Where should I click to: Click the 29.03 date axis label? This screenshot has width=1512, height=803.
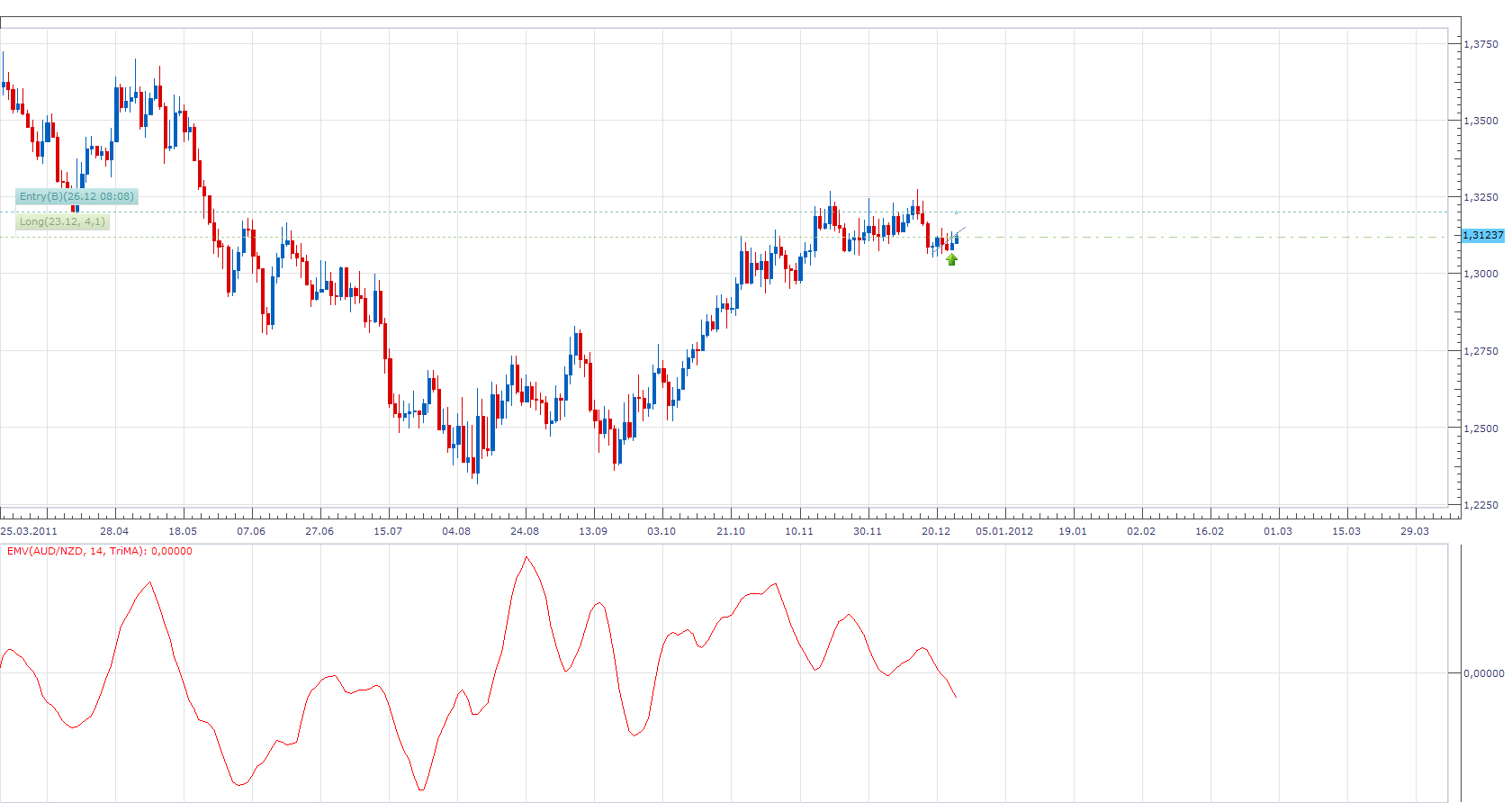point(1414,531)
